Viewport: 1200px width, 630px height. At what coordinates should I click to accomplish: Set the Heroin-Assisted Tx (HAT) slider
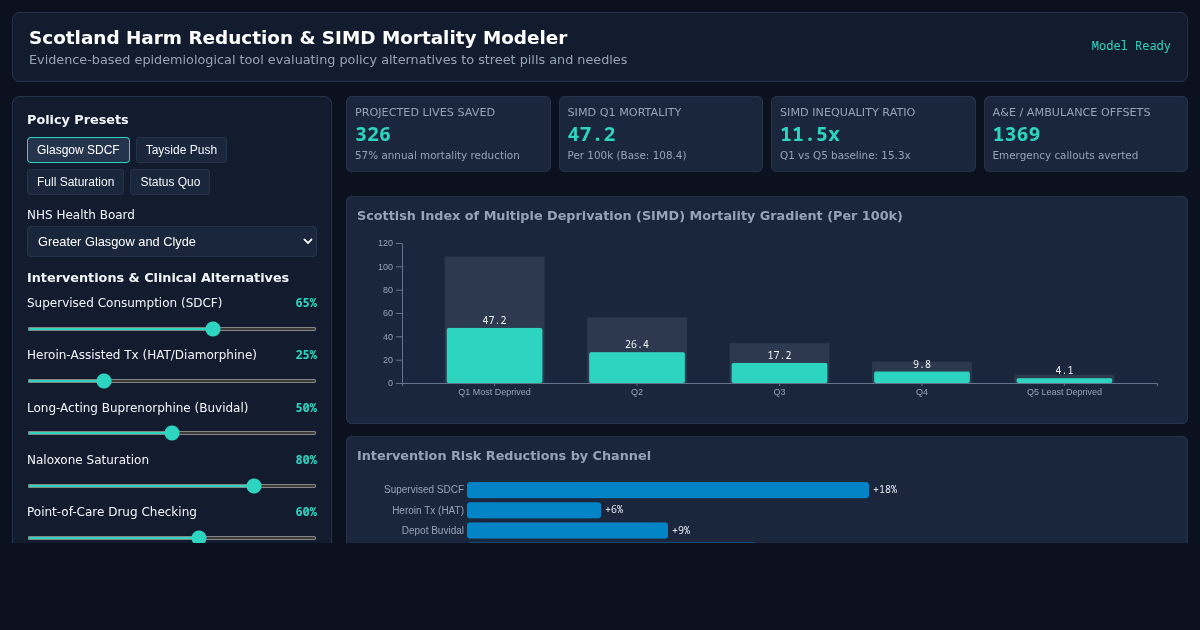tap(172, 381)
